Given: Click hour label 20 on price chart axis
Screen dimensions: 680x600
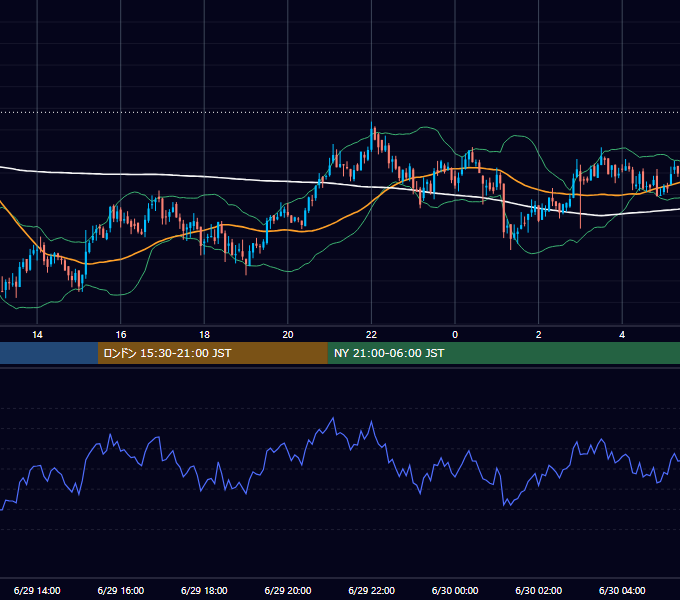Looking at the screenshot, I should (288, 334).
